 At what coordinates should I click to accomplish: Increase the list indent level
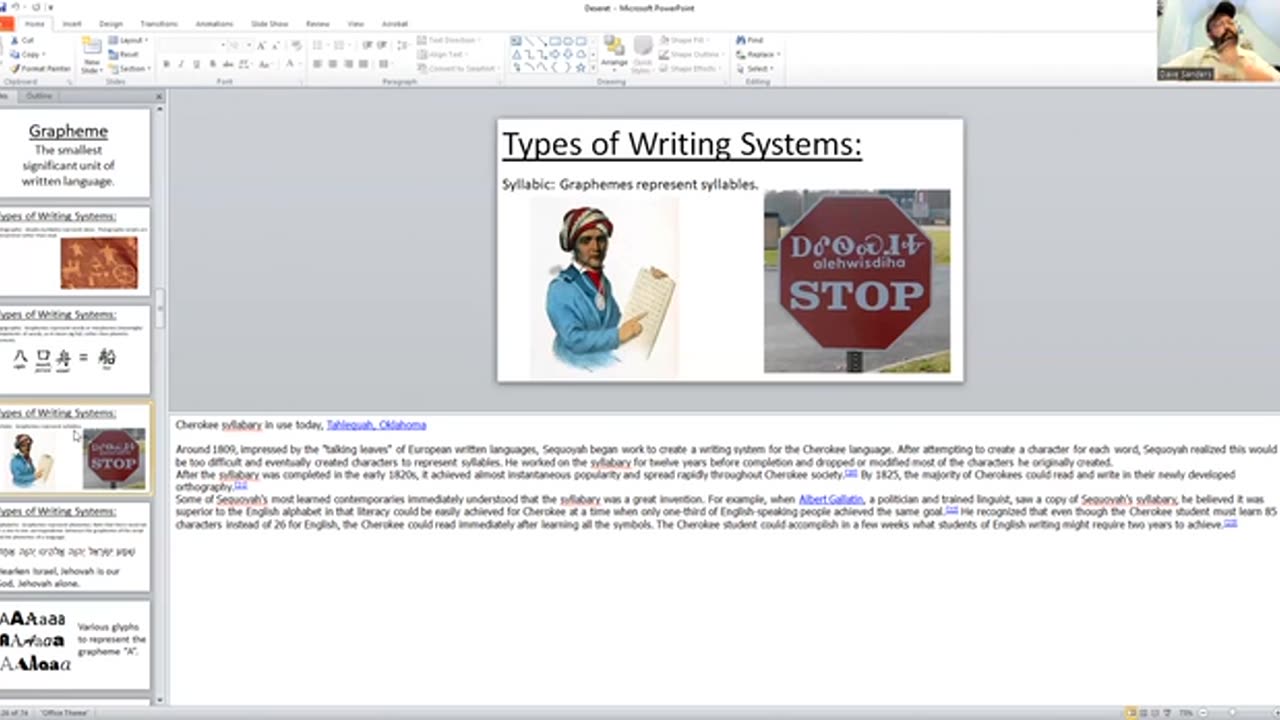(x=381, y=46)
